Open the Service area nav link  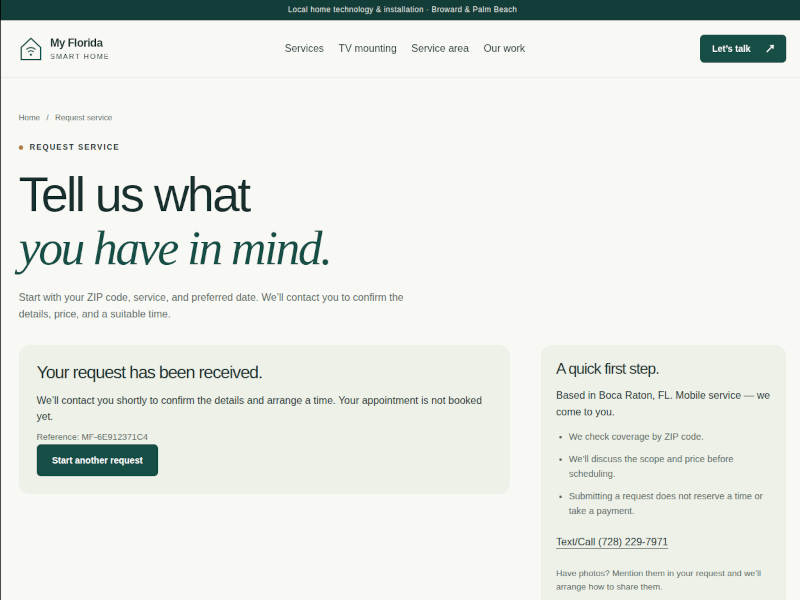(440, 48)
